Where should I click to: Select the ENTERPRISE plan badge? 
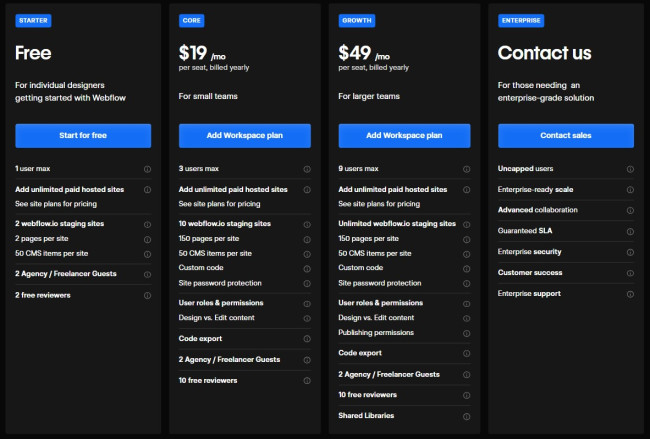point(523,20)
